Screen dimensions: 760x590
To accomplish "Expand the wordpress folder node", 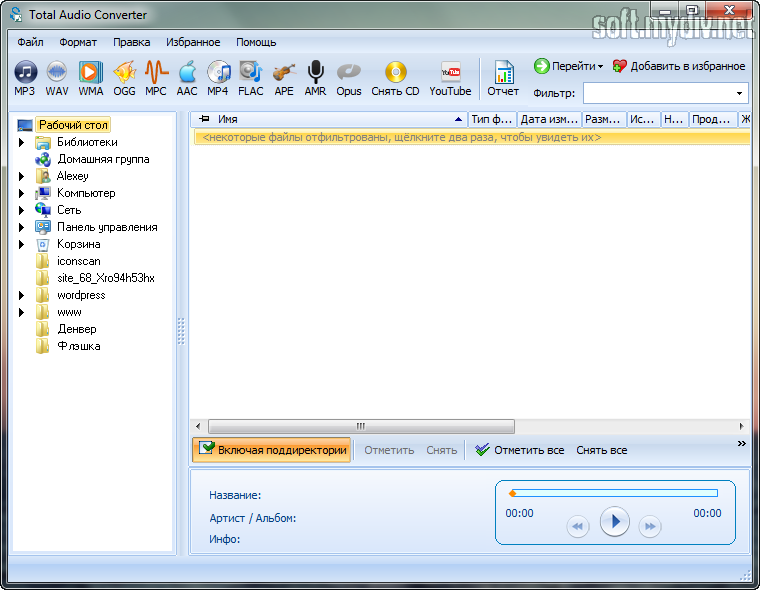I will pyautogui.click(x=21, y=295).
